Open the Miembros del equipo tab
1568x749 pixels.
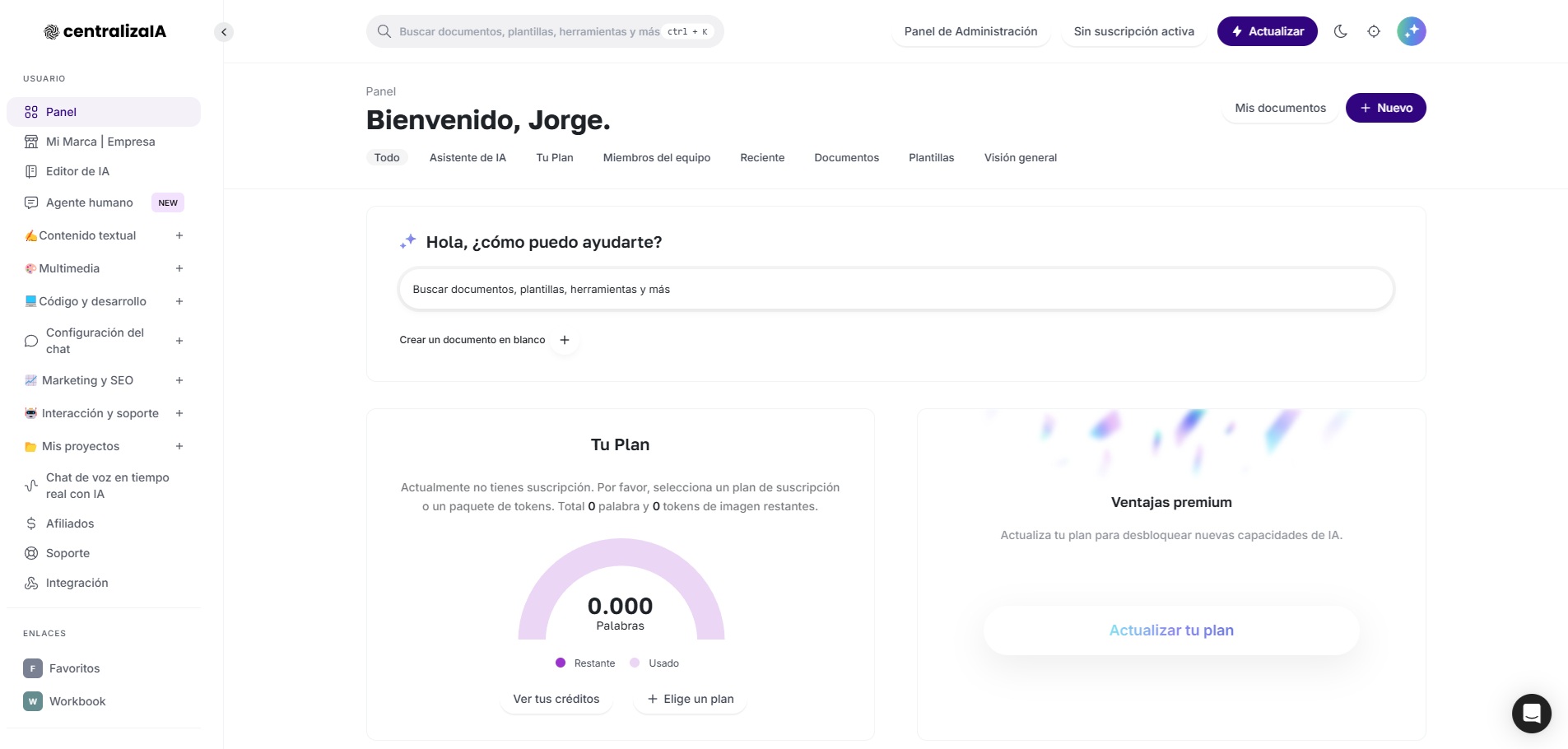657,157
